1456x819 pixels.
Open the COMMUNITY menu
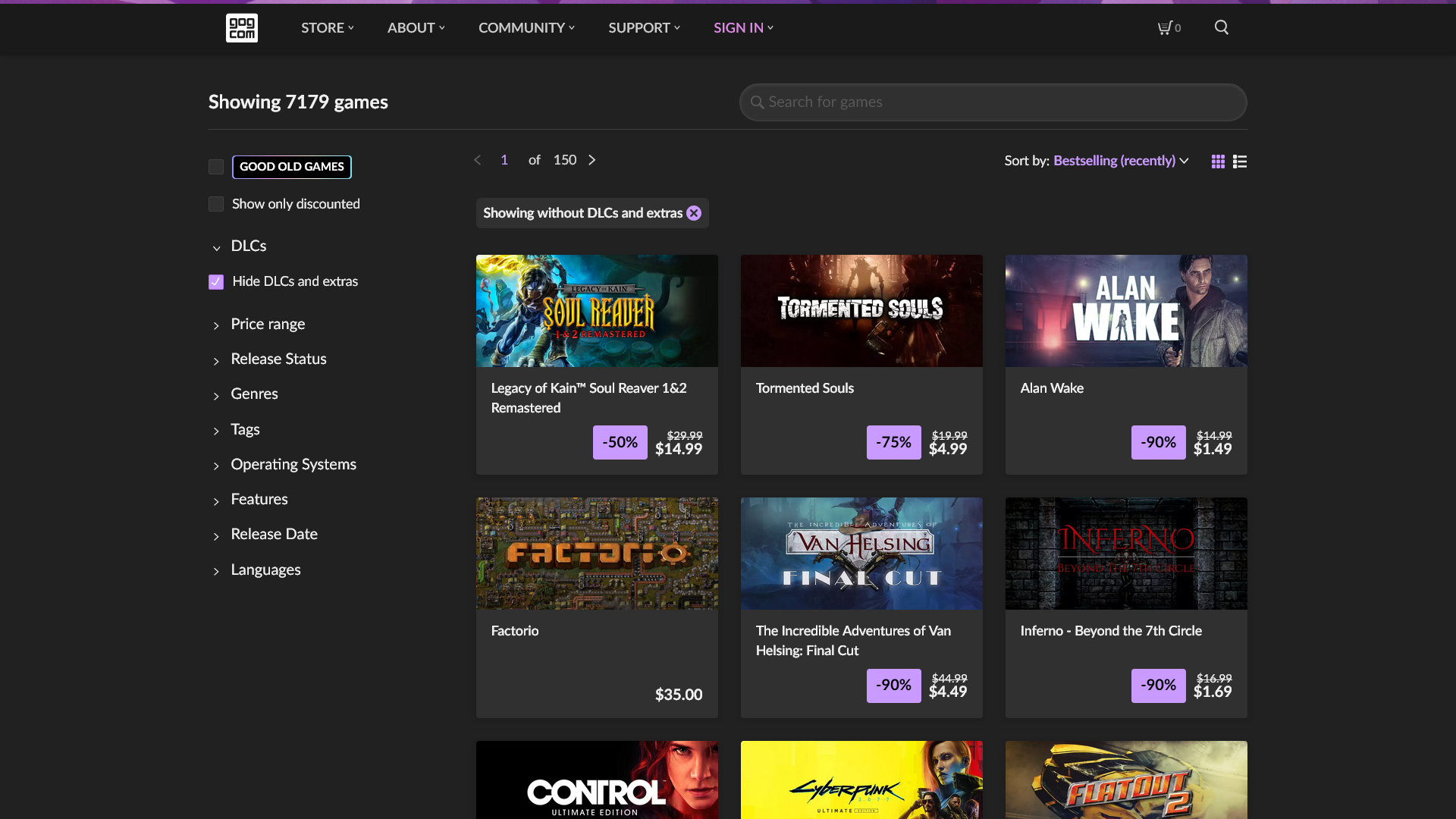pos(526,28)
